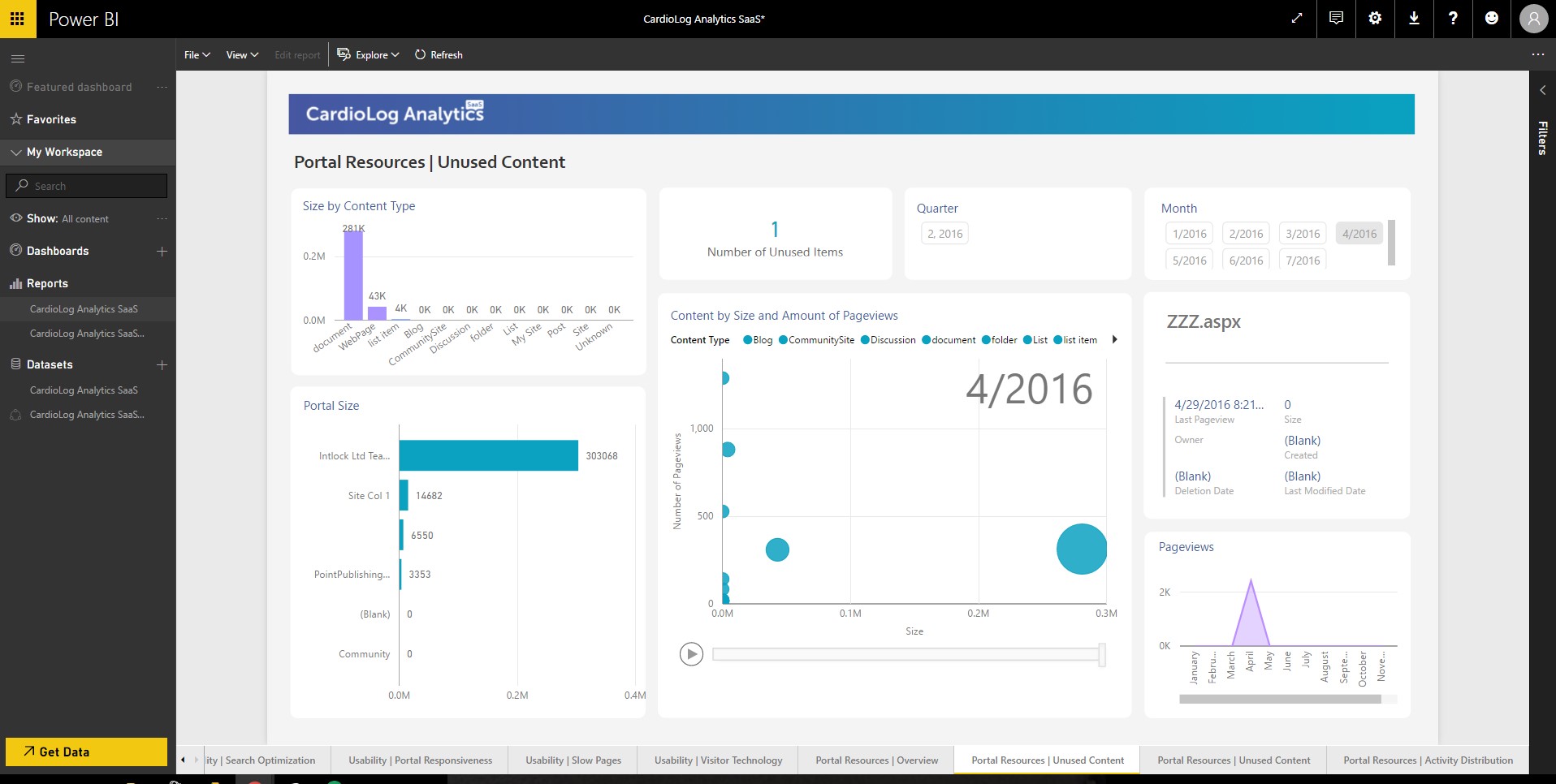Open the View dropdown menu
Screen dimensions: 1556x784
242,54
